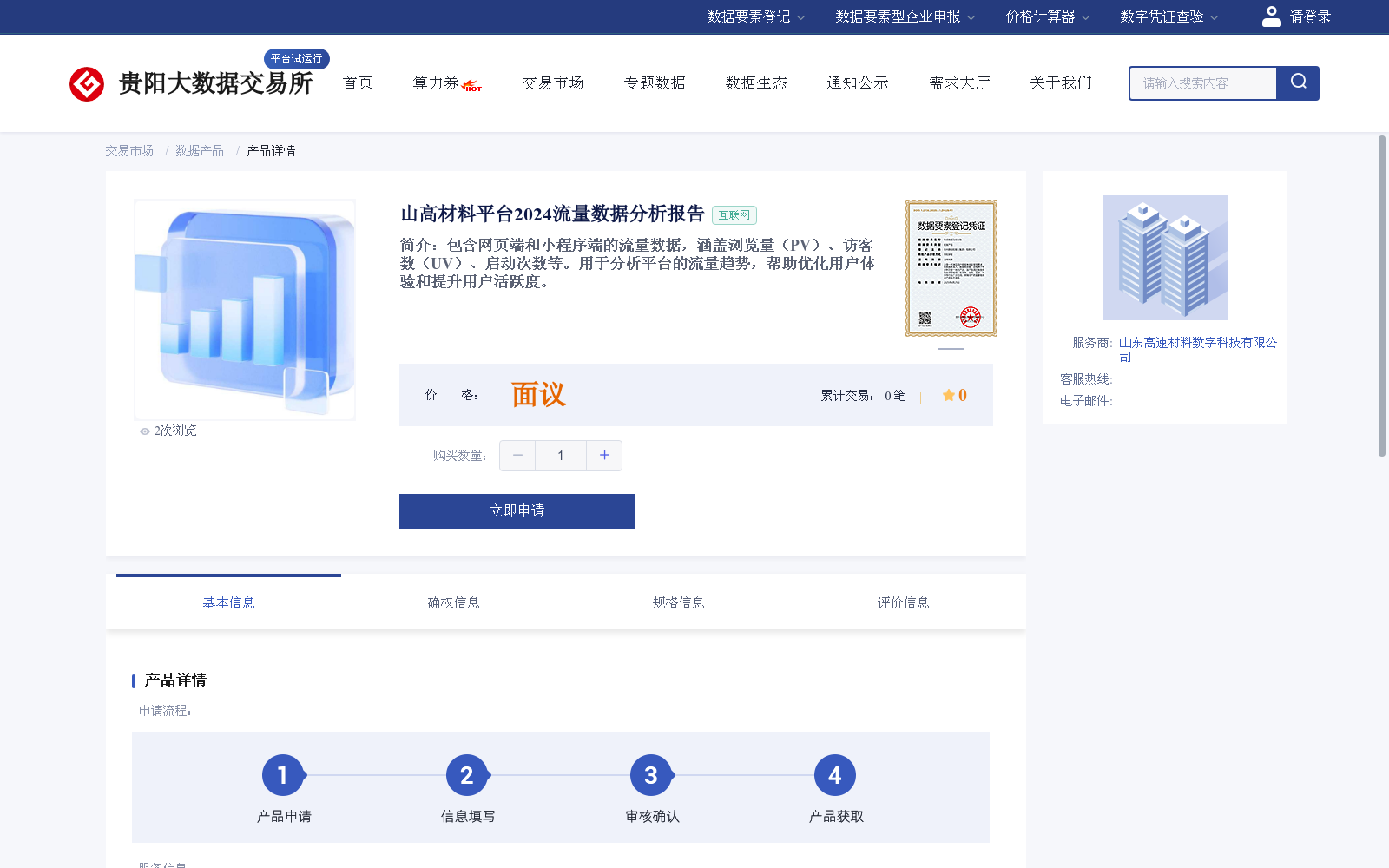
Task: Expand the 数据要素型企业申报 dropdown
Action: coord(905,16)
